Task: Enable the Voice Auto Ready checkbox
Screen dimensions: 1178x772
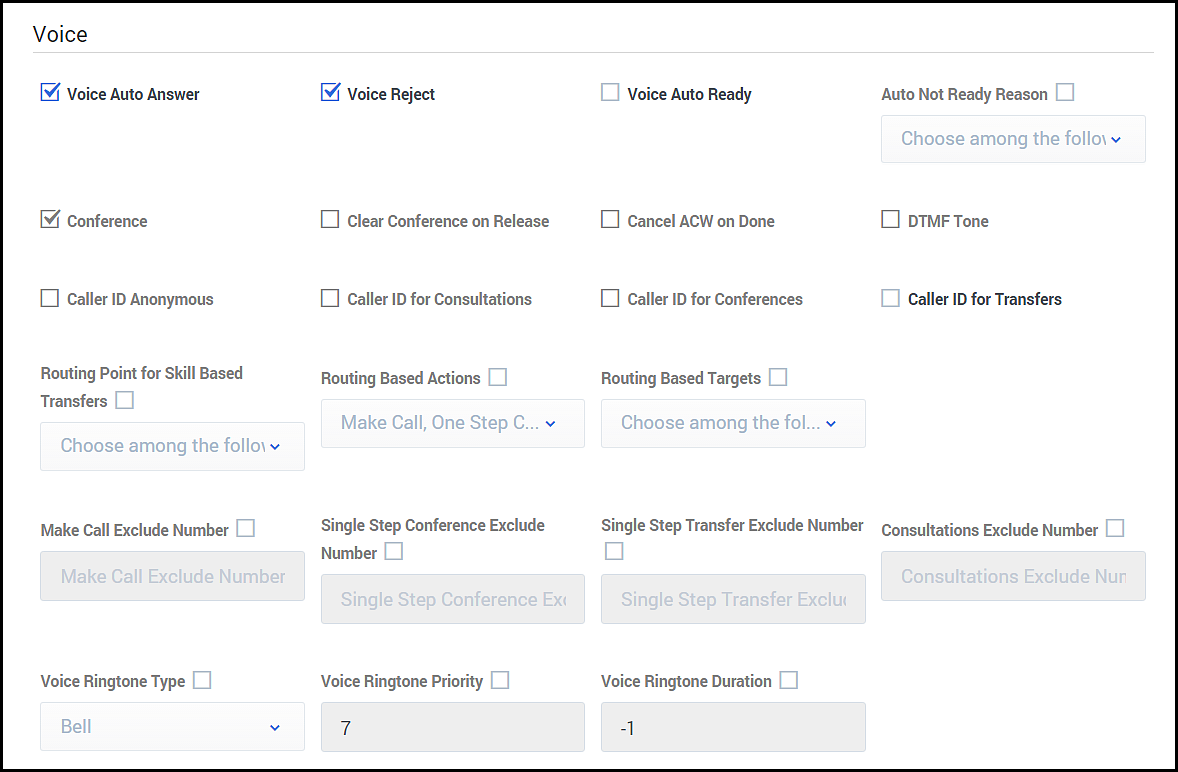Action: click(610, 93)
